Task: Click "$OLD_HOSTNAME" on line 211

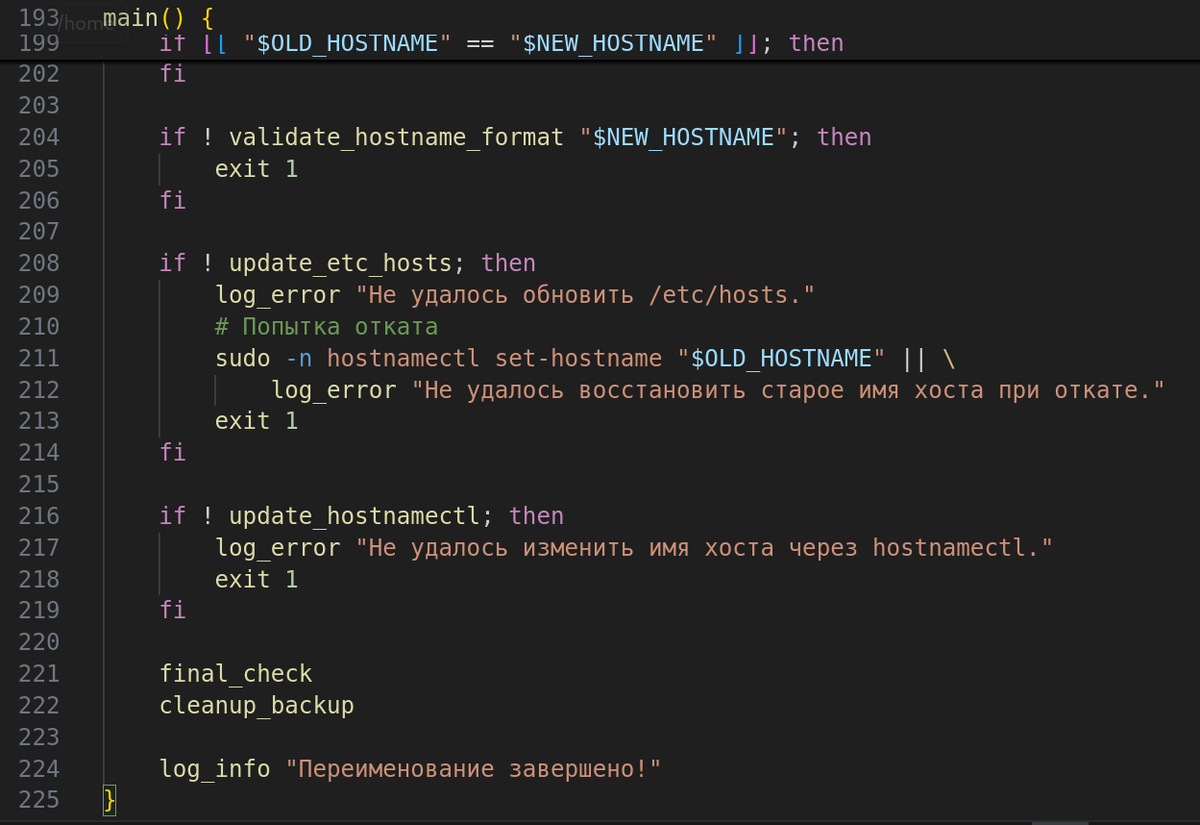Action: pos(782,358)
